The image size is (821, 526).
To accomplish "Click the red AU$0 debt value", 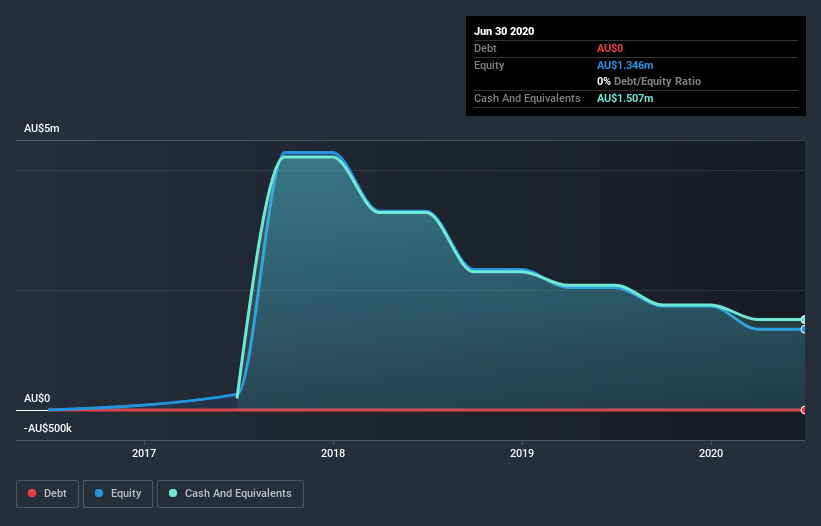I will 610,48.
